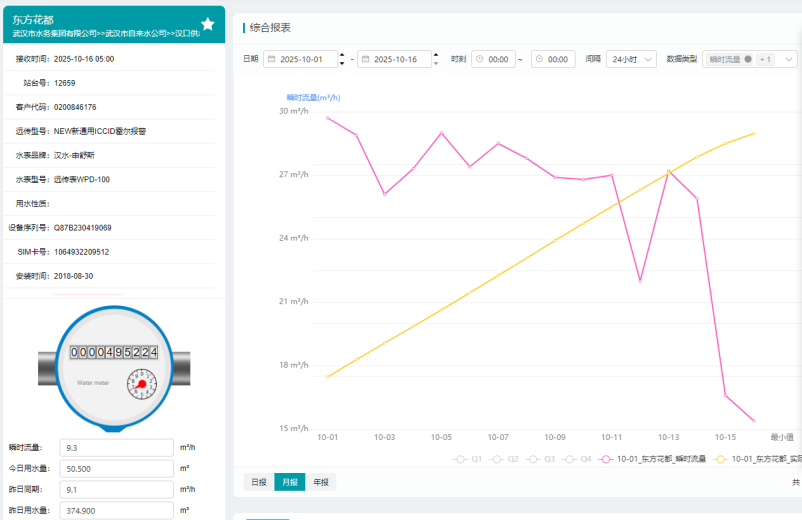Remove the 瞬时流量 tag from data type

coord(748,59)
